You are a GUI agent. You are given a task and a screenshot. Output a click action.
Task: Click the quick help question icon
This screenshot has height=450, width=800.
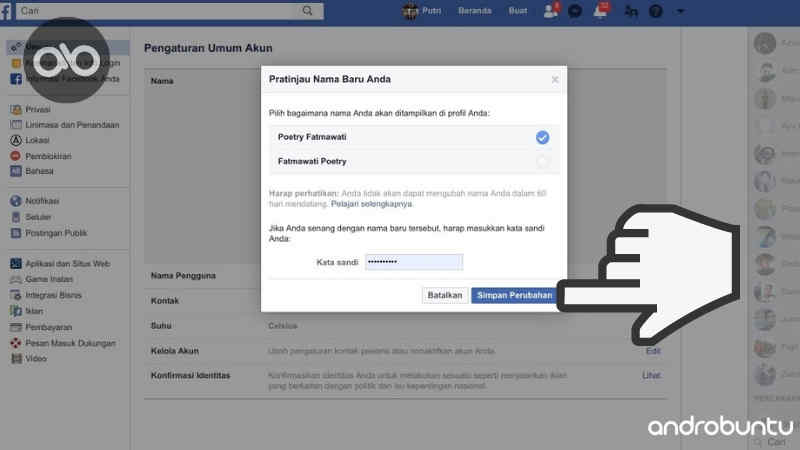656,11
